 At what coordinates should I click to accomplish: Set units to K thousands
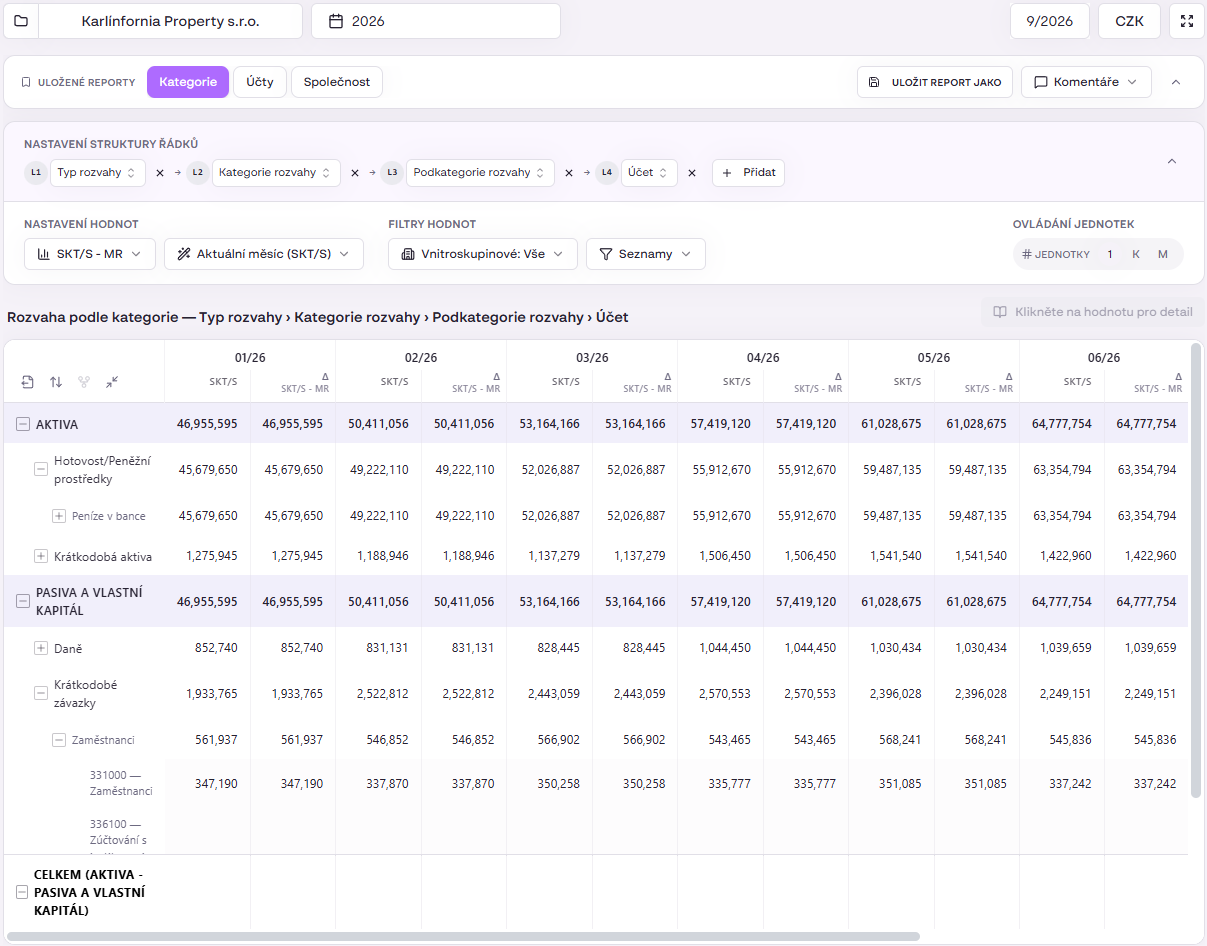click(1136, 254)
